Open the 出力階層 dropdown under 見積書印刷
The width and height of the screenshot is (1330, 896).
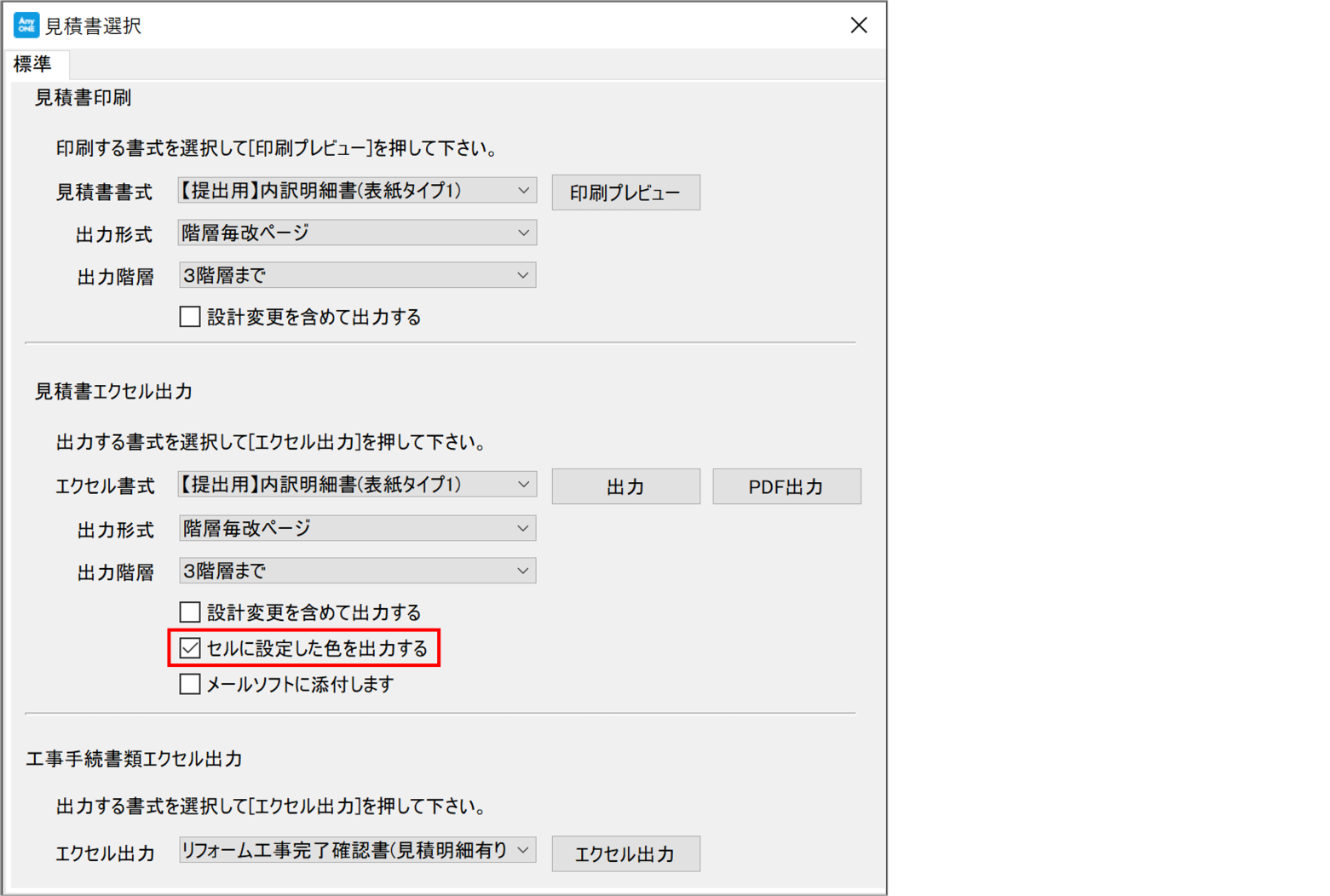click(x=356, y=276)
